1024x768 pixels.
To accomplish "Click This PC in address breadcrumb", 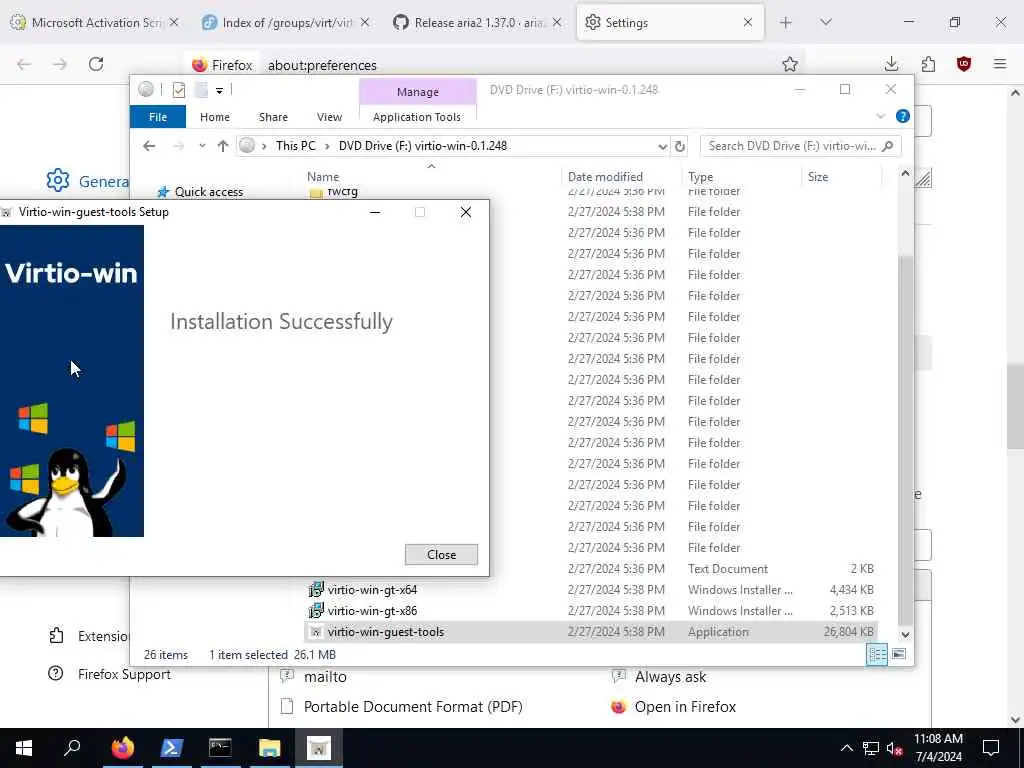I will (295, 146).
